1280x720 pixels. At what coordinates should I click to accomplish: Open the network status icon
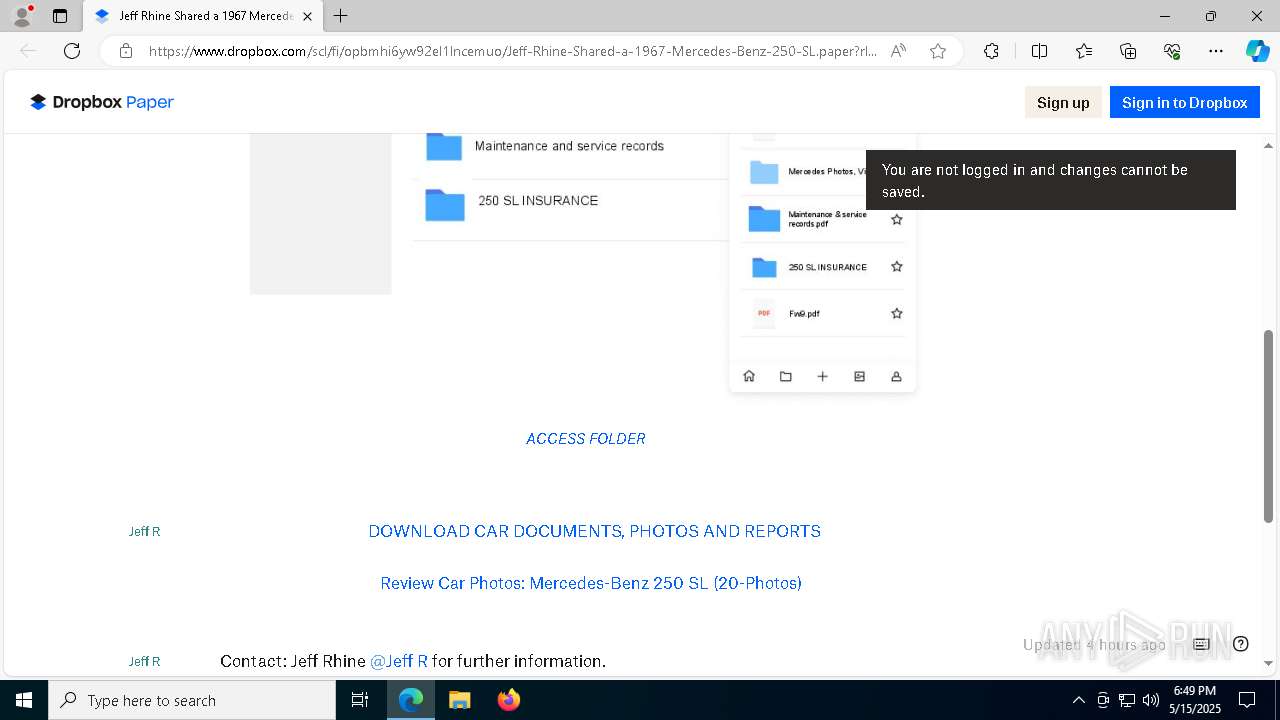pos(1127,700)
